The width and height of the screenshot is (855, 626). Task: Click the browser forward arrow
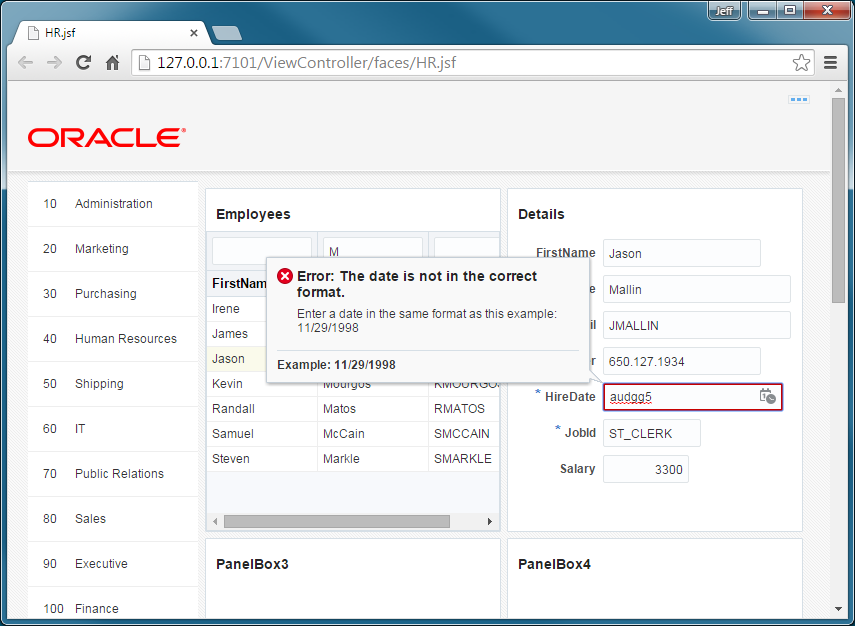coord(55,63)
